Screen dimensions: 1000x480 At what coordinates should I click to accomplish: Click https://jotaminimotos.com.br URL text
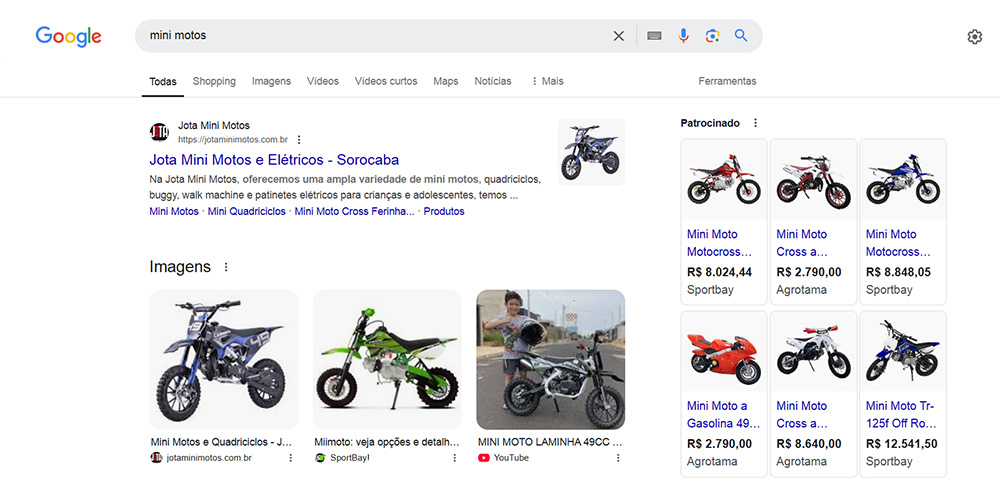pyautogui.click(x=233, y=140)
